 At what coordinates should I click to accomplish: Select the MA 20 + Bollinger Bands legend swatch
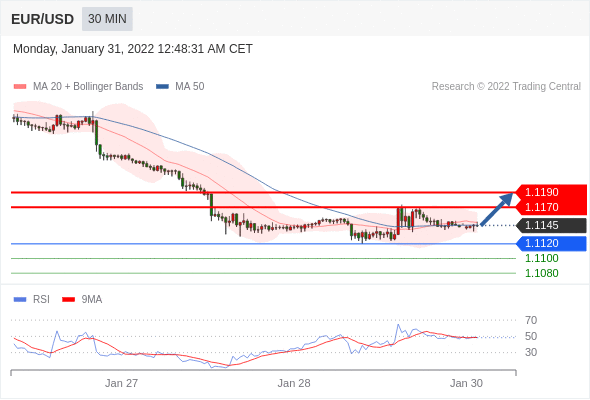[x=20, y=87]
